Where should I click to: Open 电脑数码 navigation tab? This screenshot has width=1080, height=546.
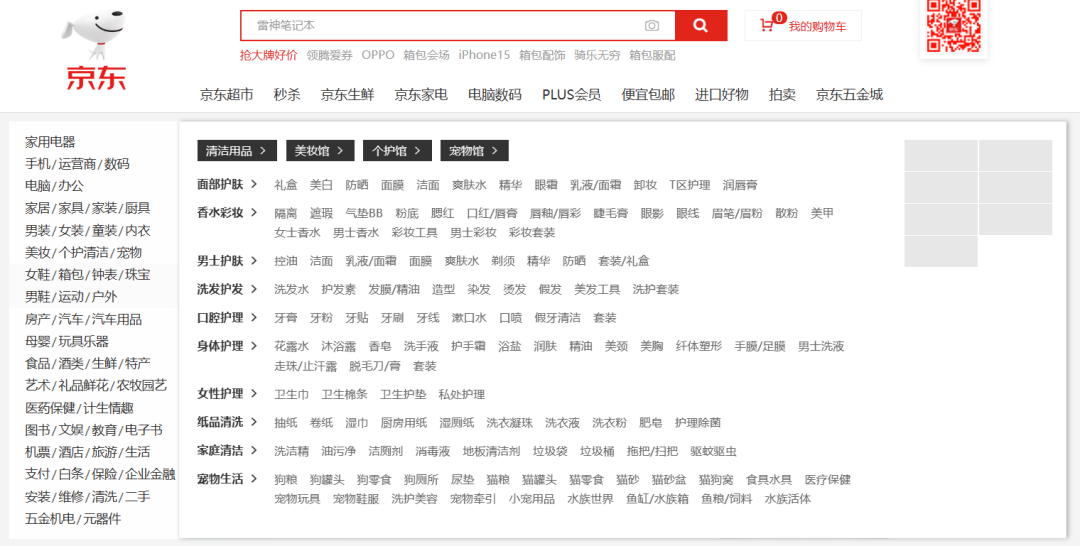[x=495, y=94]
